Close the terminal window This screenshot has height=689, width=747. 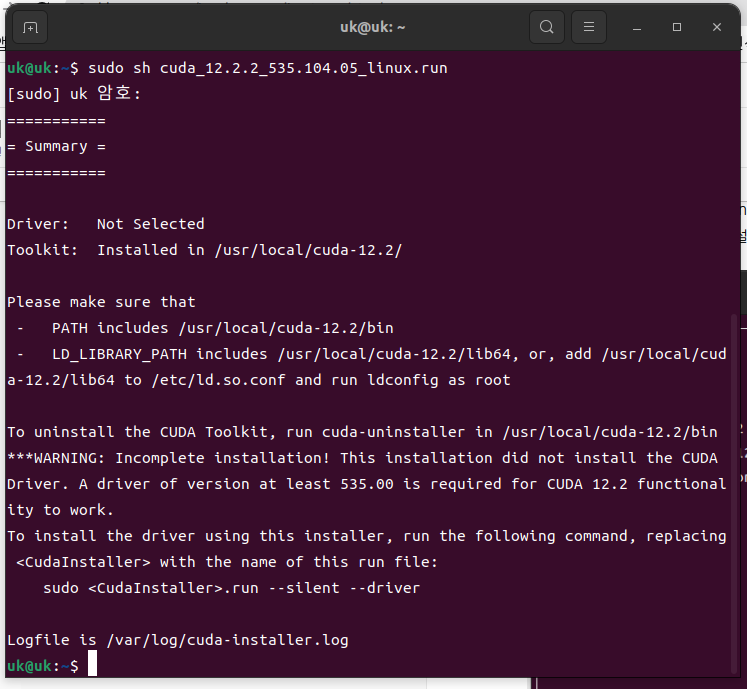(x=717, y=27)
